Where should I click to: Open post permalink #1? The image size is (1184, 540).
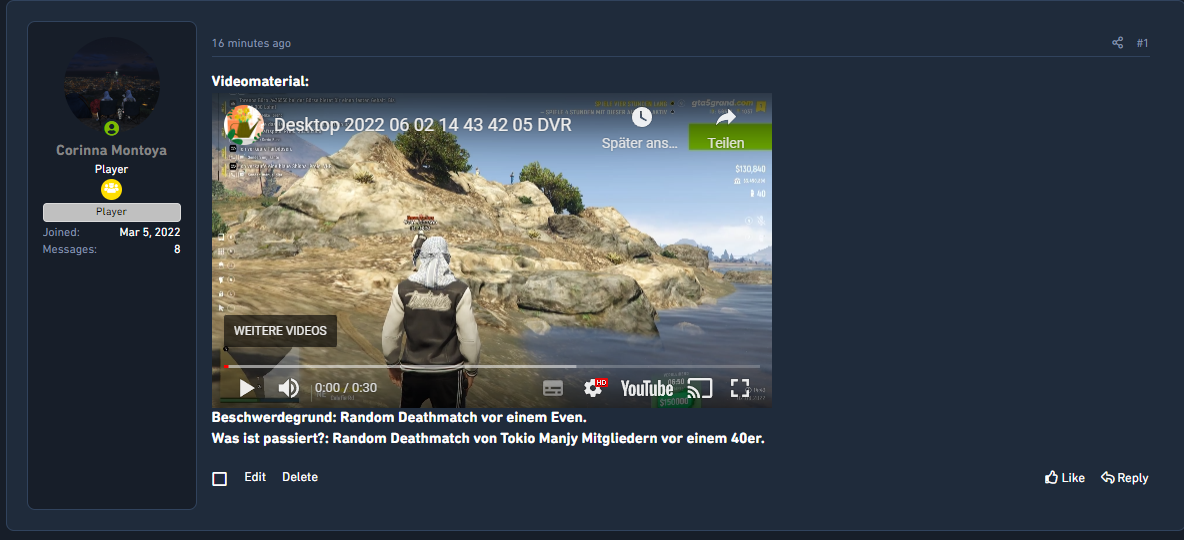coord(1142,43)
